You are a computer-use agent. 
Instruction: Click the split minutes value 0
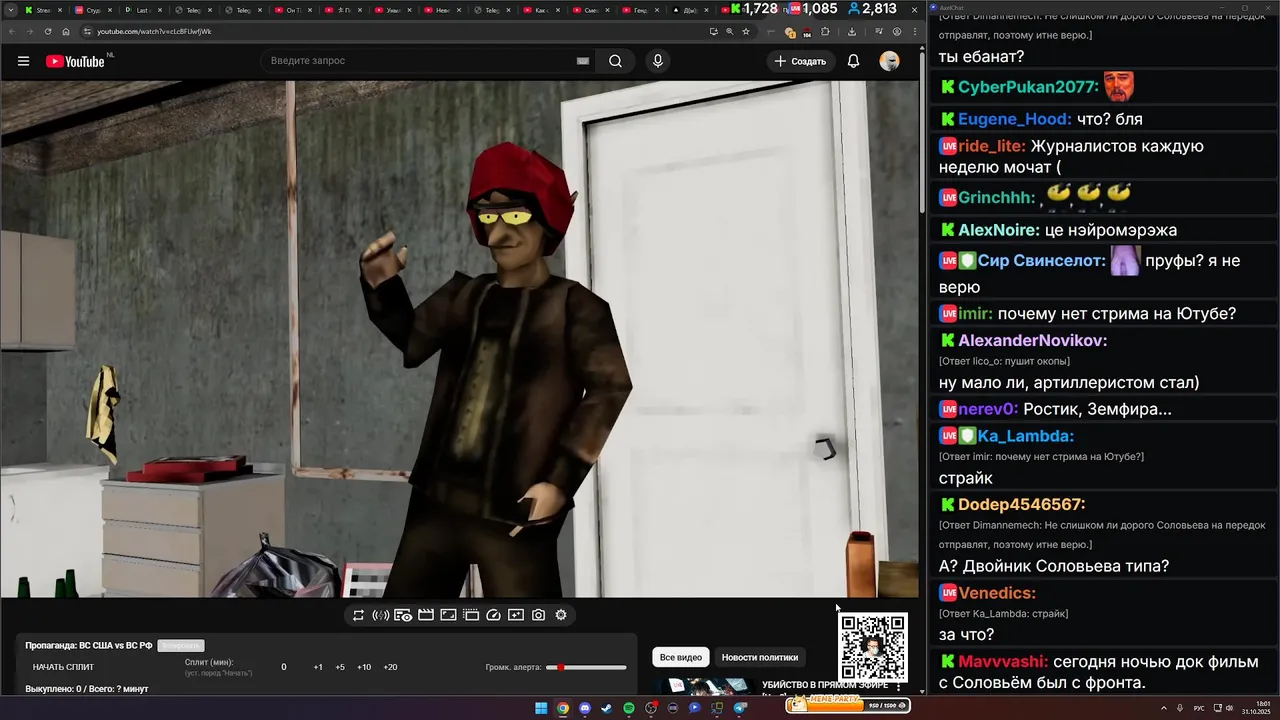[284, 667]
